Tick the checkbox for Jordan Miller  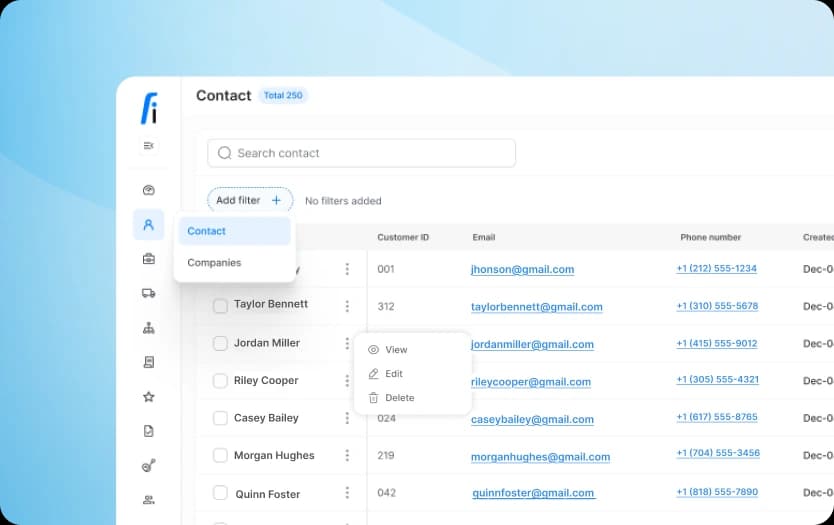[x=220, y=343]
